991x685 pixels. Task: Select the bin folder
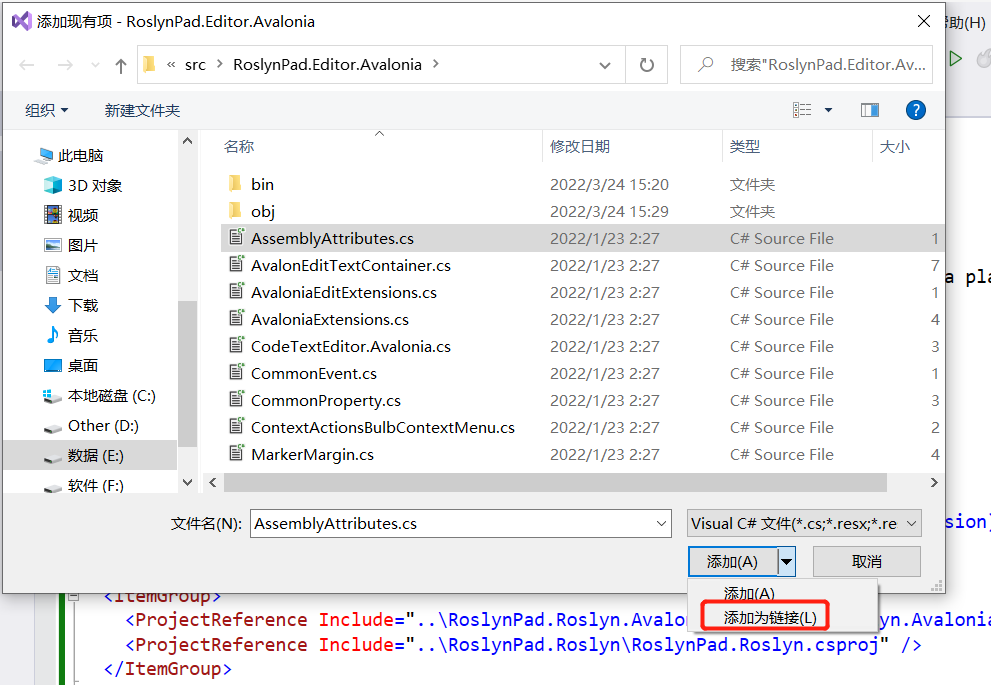(262, 185)
